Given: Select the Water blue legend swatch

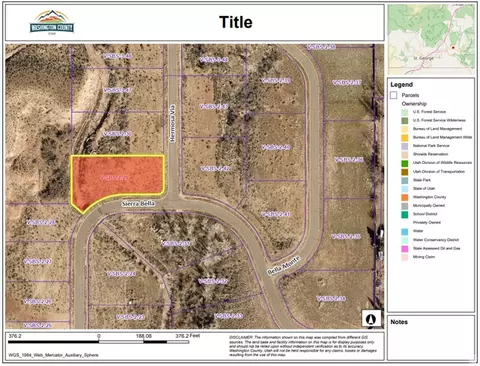Looking at the screenshot, I should click(405, 231).
